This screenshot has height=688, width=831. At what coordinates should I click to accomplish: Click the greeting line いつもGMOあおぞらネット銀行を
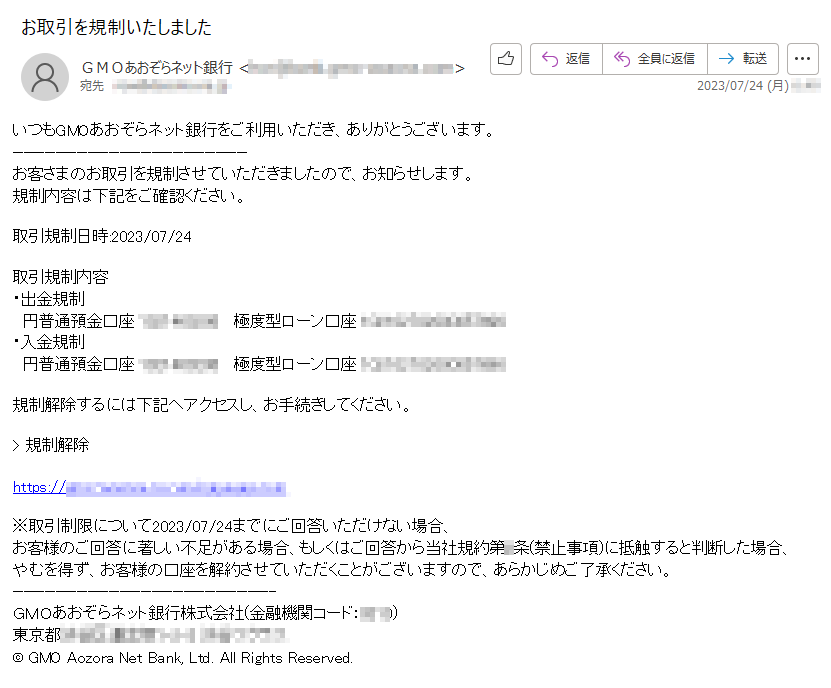[253, 130]
